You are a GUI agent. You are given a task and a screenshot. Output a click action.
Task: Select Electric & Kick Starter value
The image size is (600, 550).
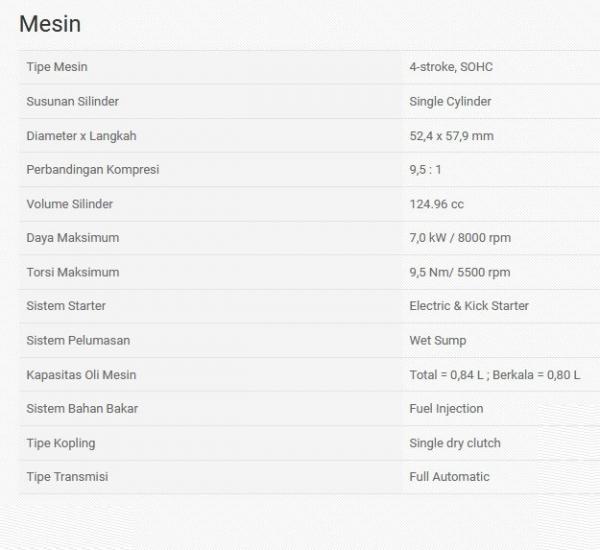(x=469, y=306)
